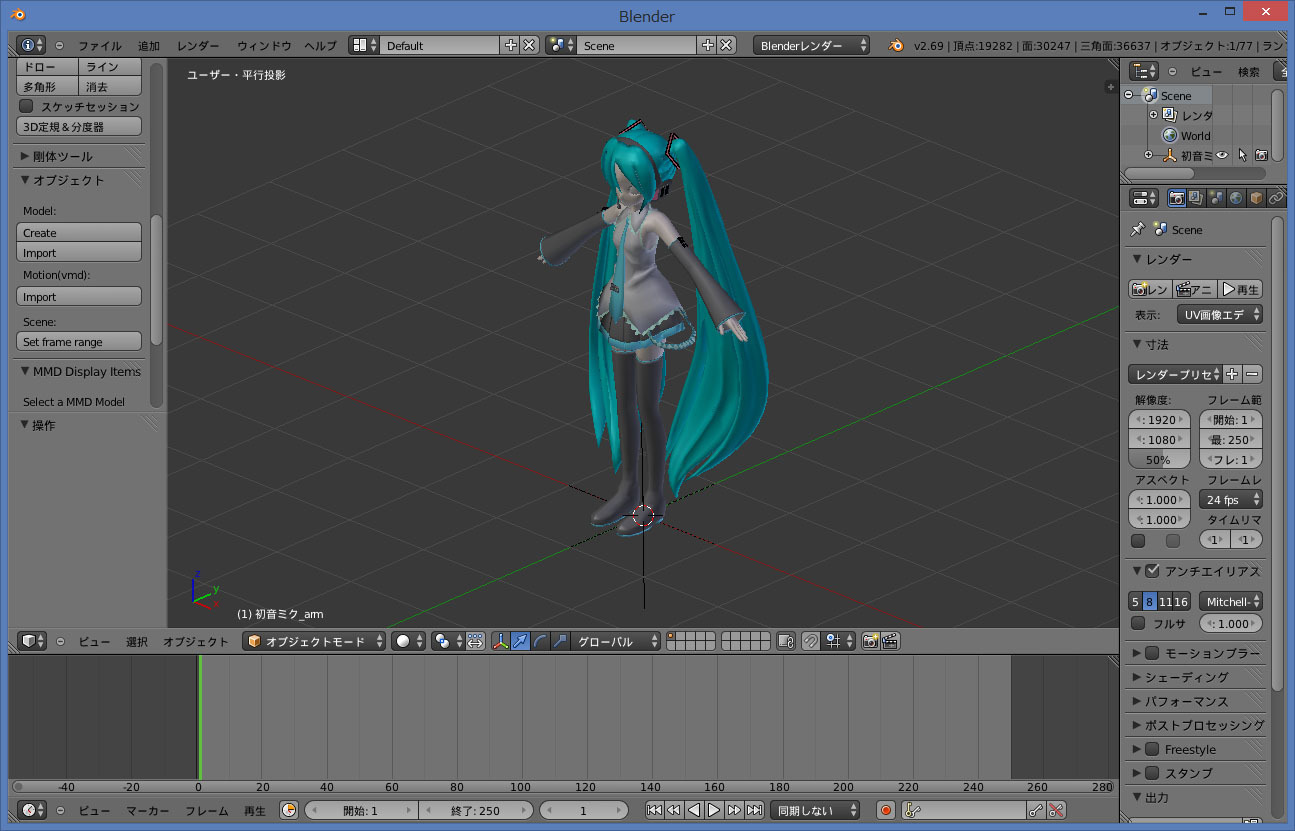Toggle lock camera and layers icon
1295x831 pixels.
click(786, 641)
